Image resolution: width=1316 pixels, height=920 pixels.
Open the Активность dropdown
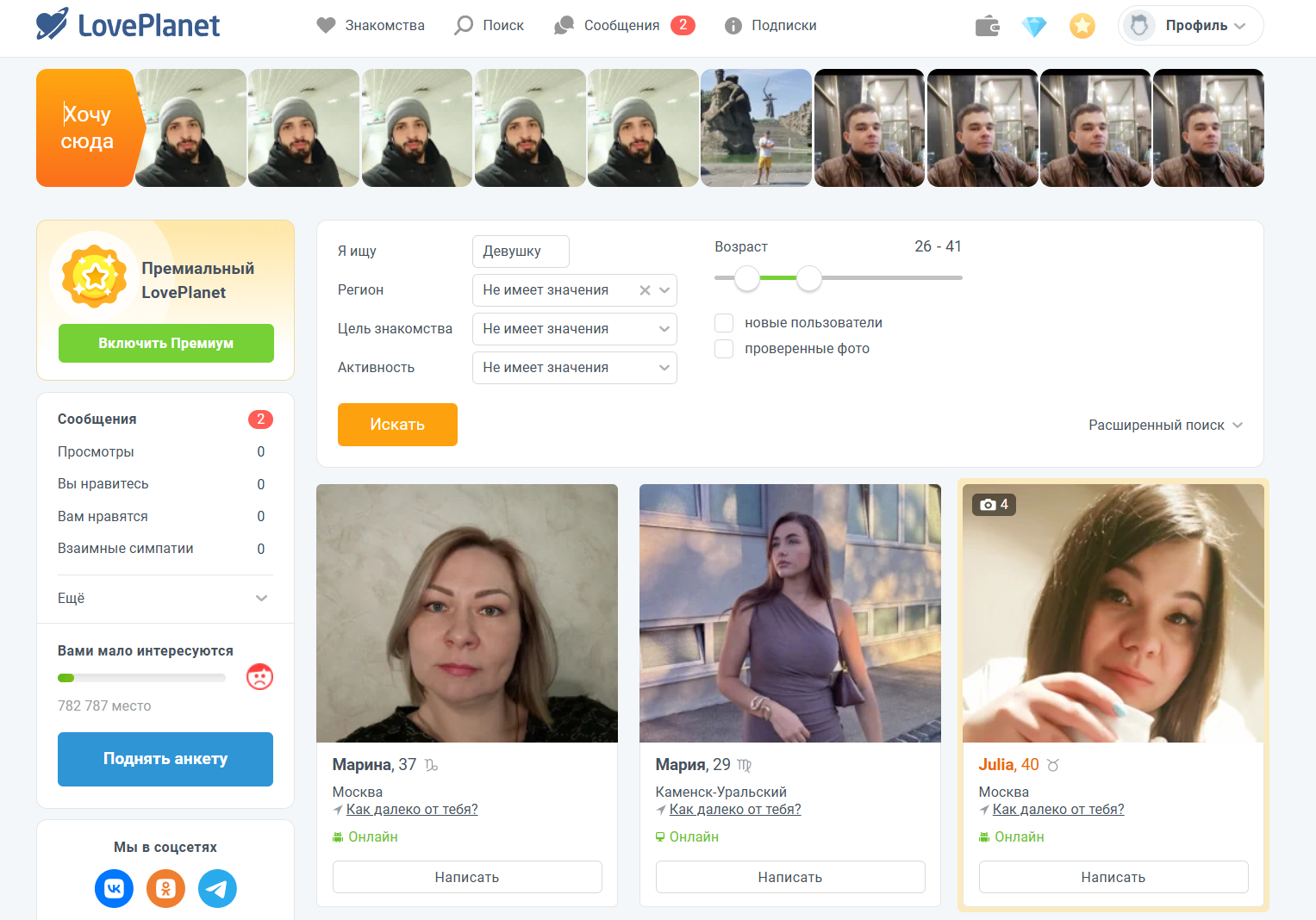575,368
